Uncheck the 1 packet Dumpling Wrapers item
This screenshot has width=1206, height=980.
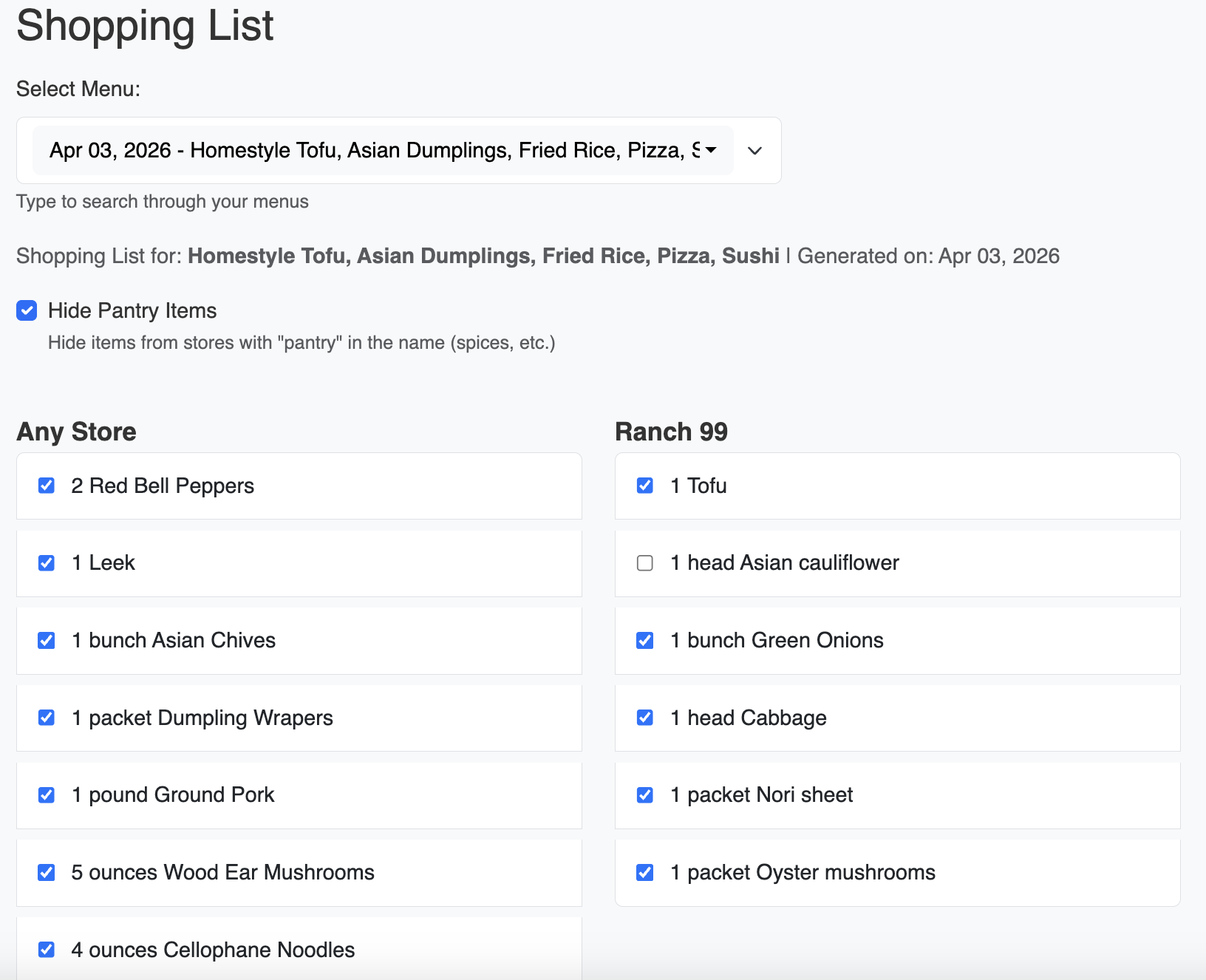[x=47, y=718]
